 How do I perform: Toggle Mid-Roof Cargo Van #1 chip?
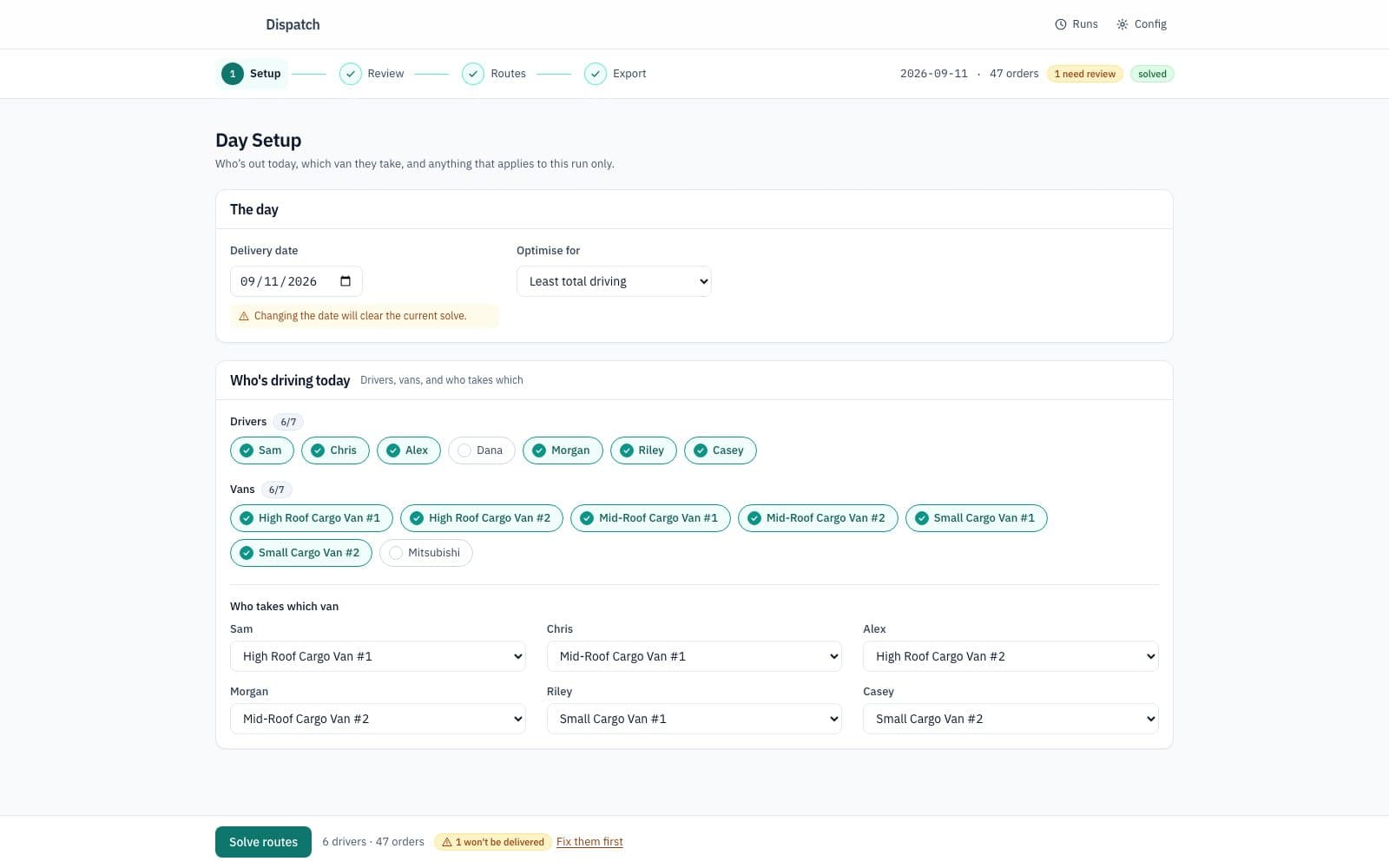coord(650,518)
